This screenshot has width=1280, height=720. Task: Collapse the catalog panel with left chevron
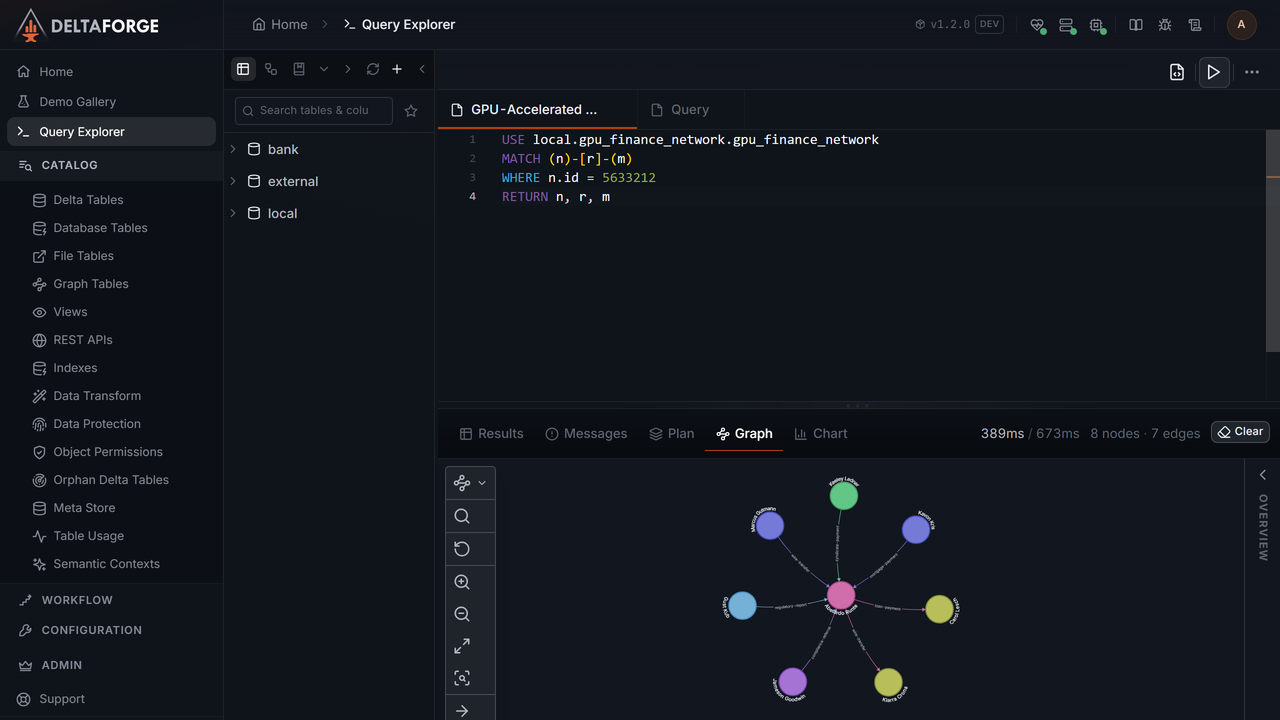(x=422, y=69)
